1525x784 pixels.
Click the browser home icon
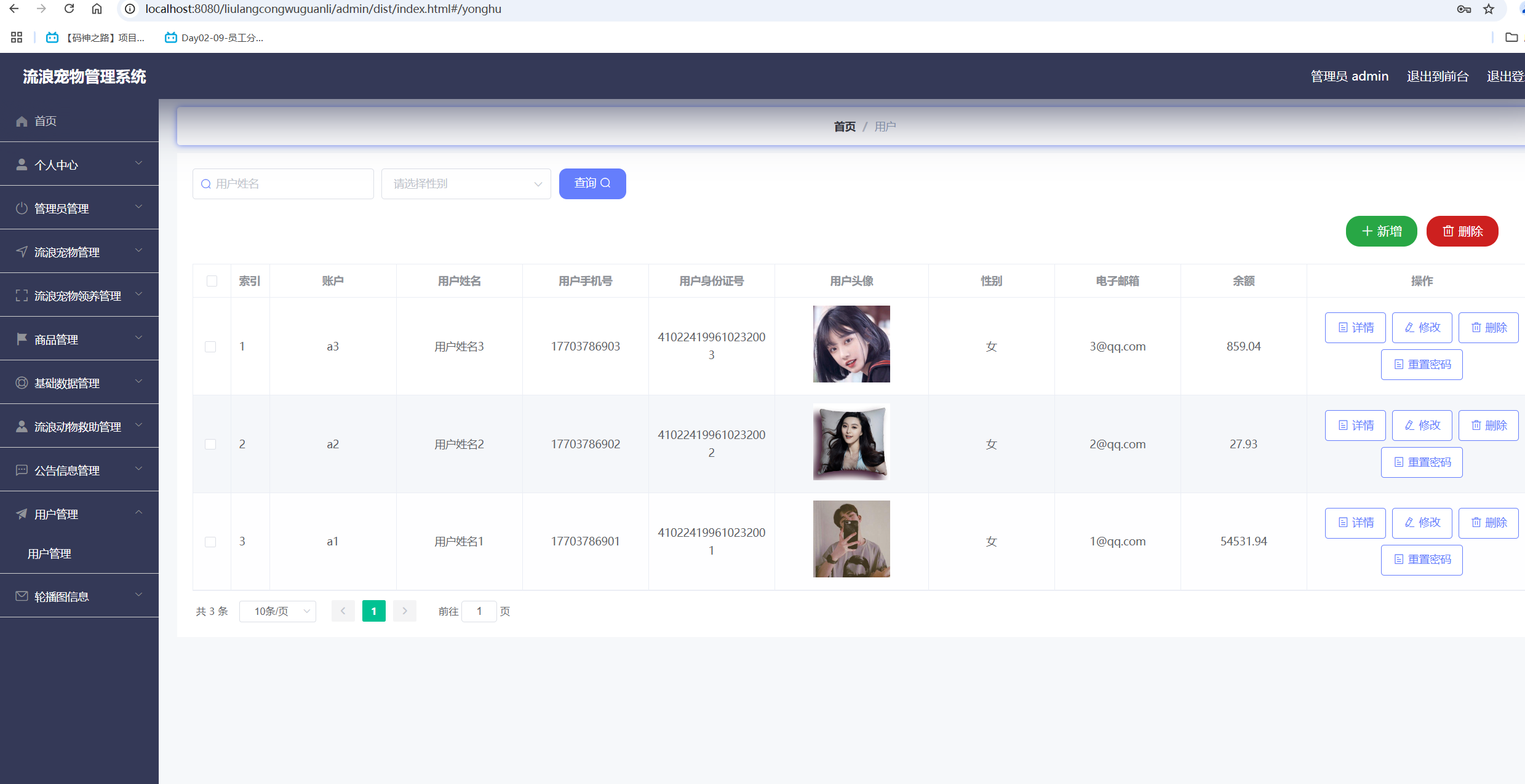pos(97,9)
